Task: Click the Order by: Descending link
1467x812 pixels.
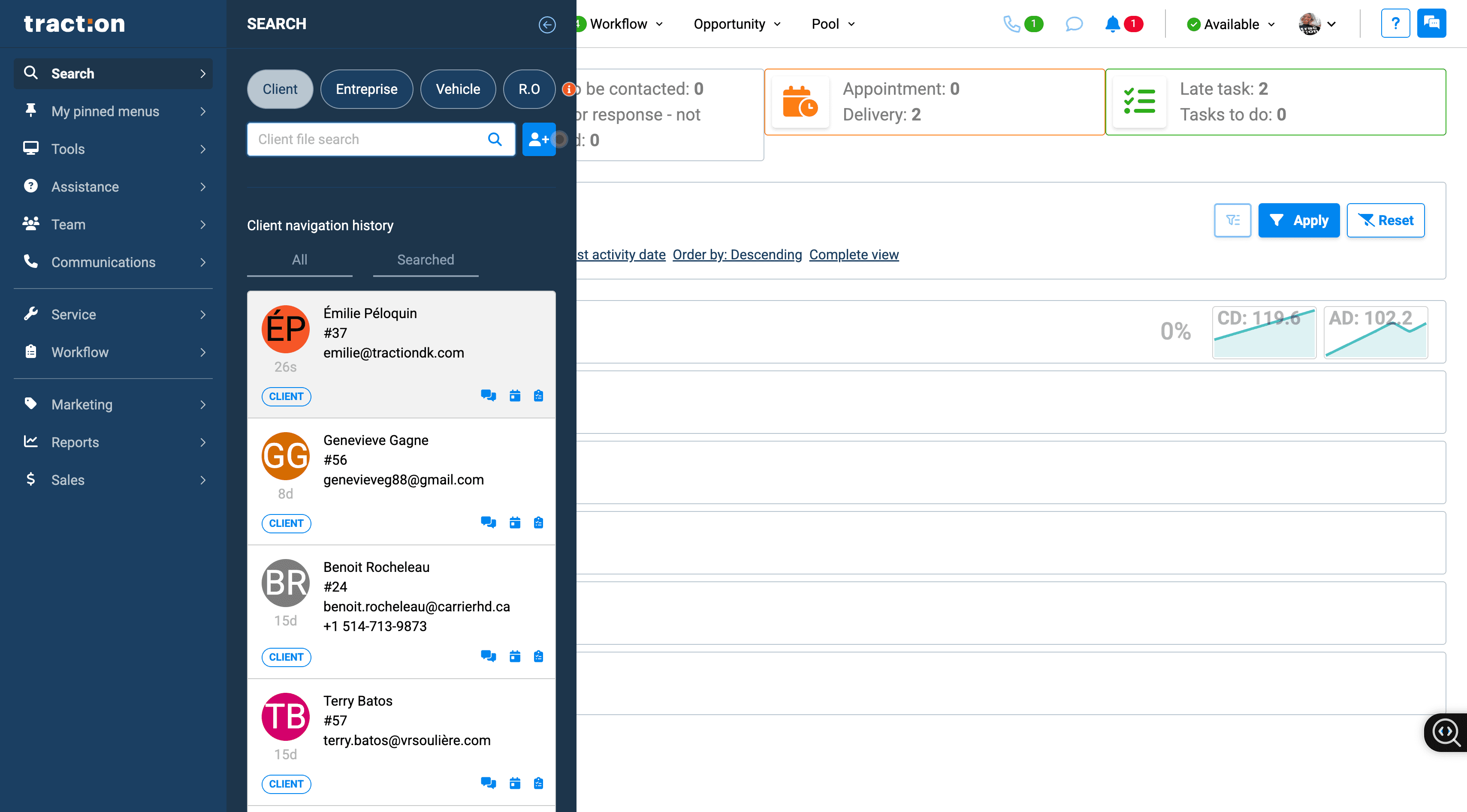Action: point(737,254)
